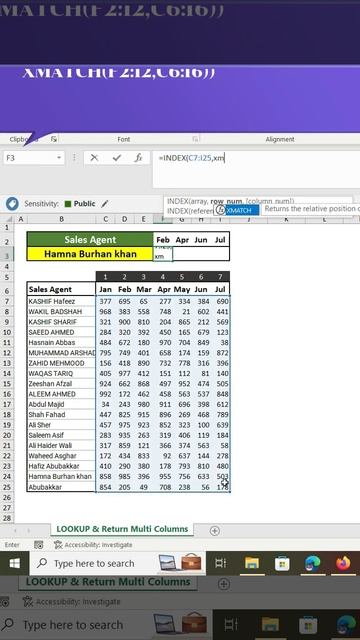
Task: Click the Enter mode indicator in status bar
Action: (12, 544)
